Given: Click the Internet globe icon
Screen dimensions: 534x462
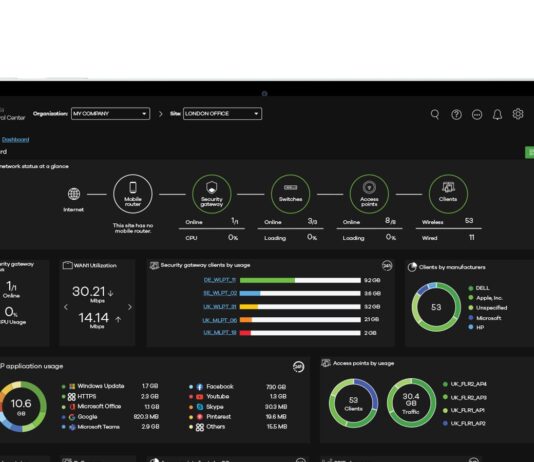Looking at the screenshot, I should (x=74, y=194).
